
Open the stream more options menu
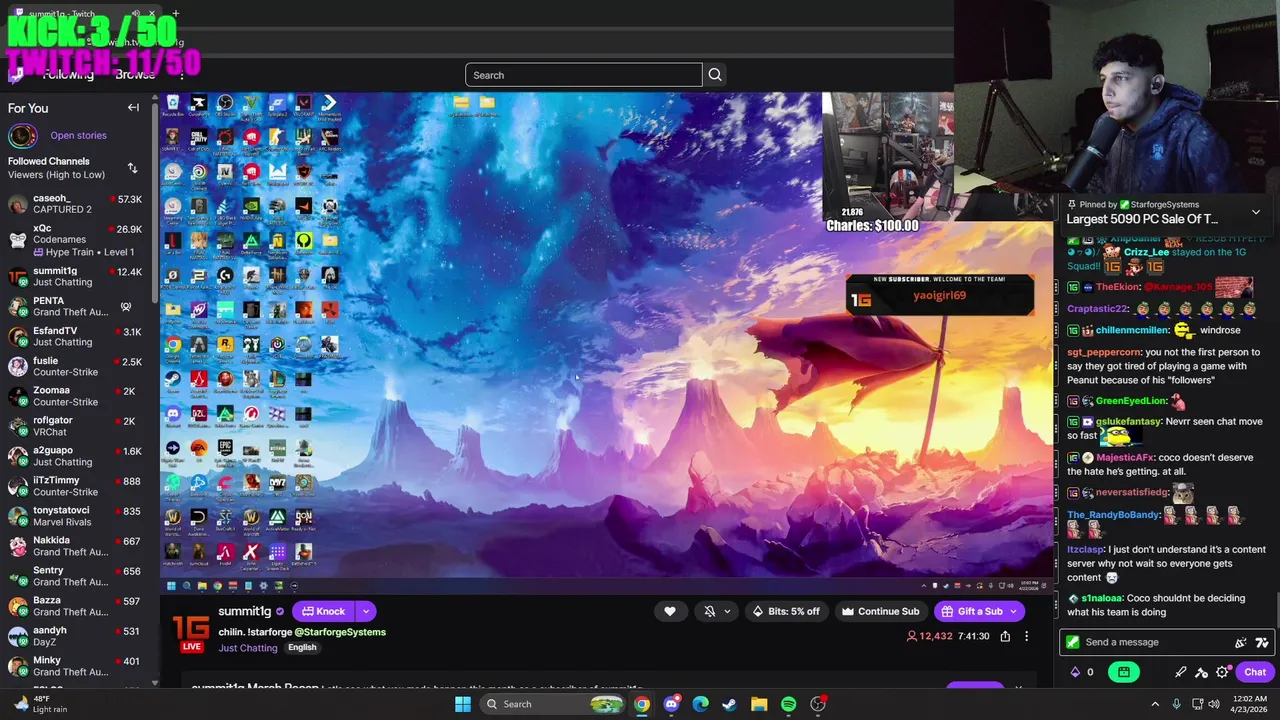(1026, 636)
